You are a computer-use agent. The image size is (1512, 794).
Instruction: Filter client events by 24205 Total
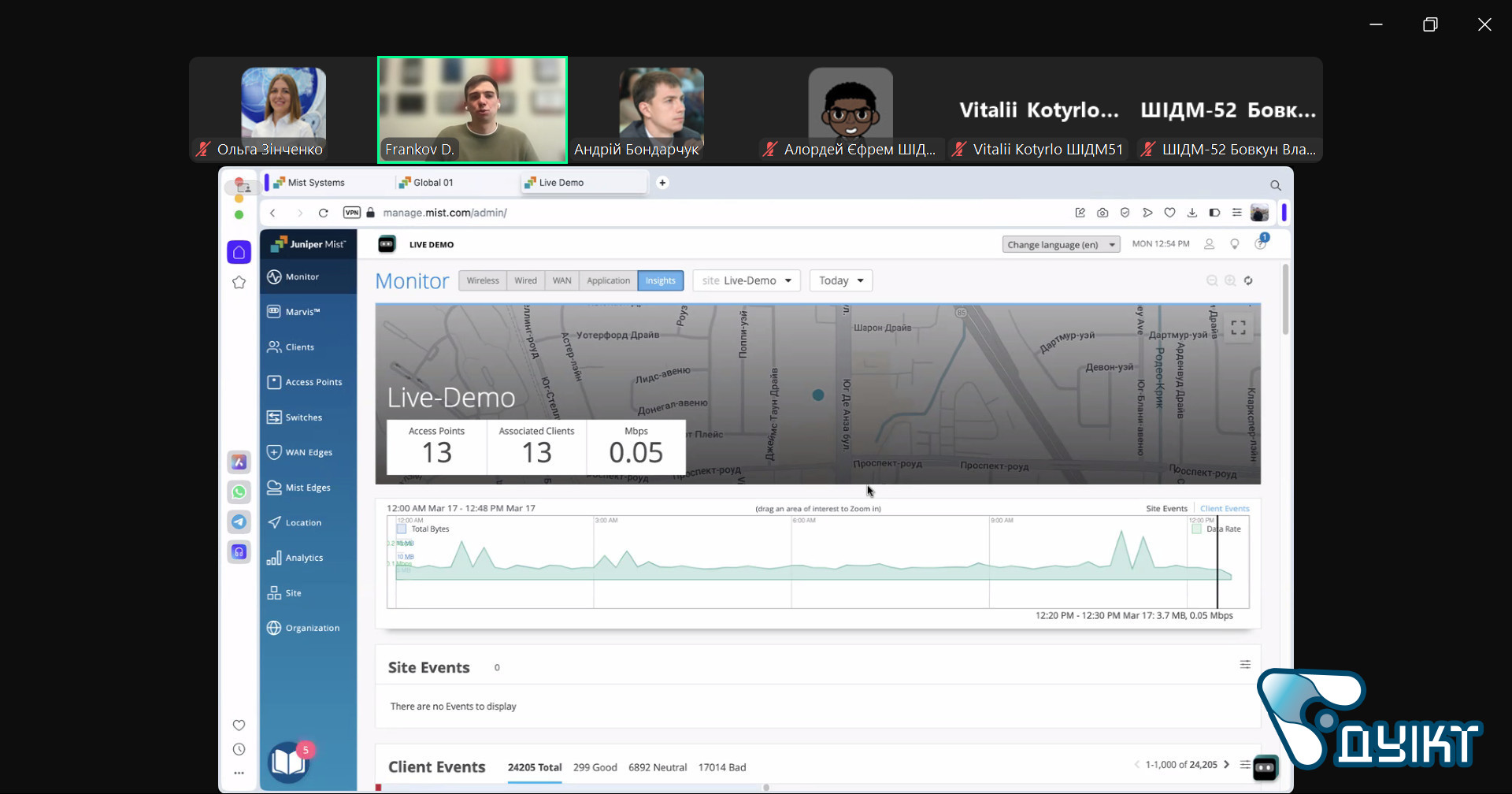pos(535,767)
